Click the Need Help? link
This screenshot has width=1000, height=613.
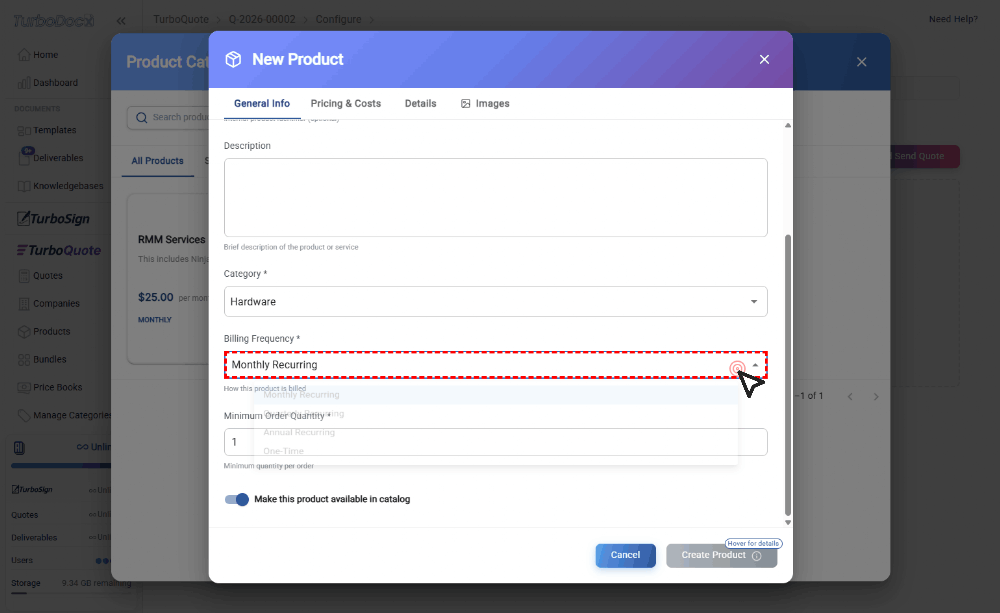click(953, 19)
